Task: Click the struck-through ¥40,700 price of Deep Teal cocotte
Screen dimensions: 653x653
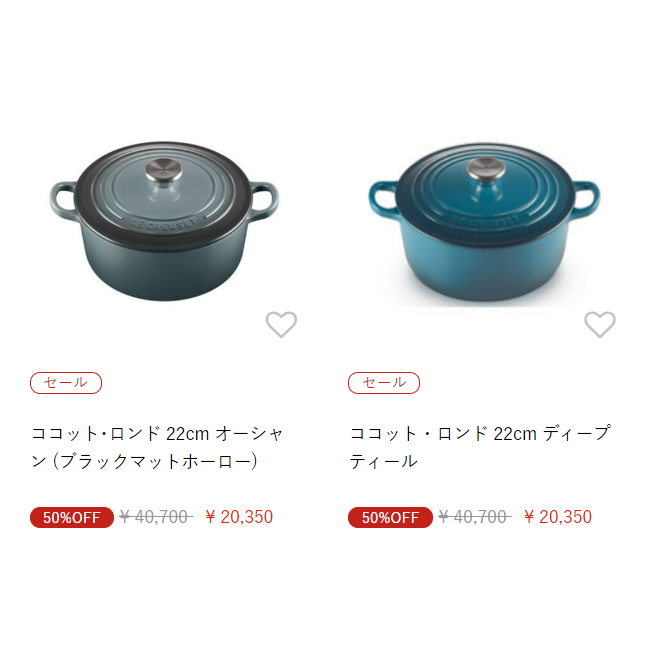Action: (475, 517)
